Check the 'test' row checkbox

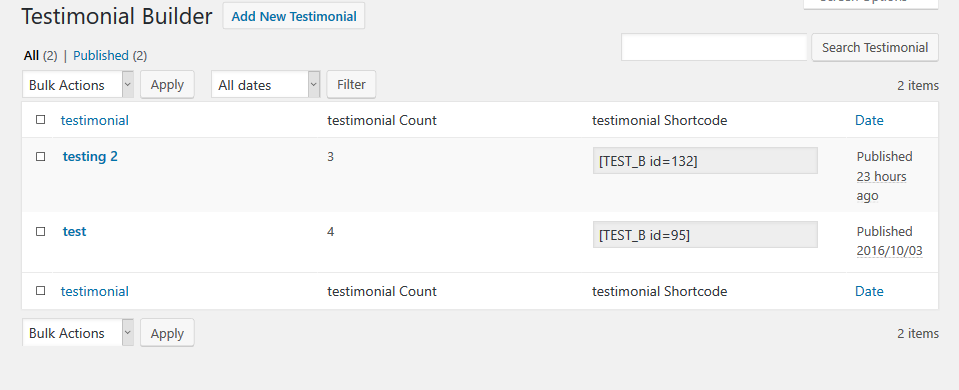tap(40, 231)
